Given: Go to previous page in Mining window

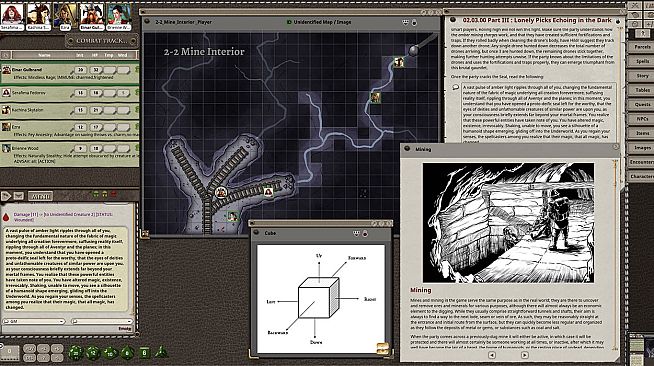Looking at the screenshot, I should (x=492, y=355).
